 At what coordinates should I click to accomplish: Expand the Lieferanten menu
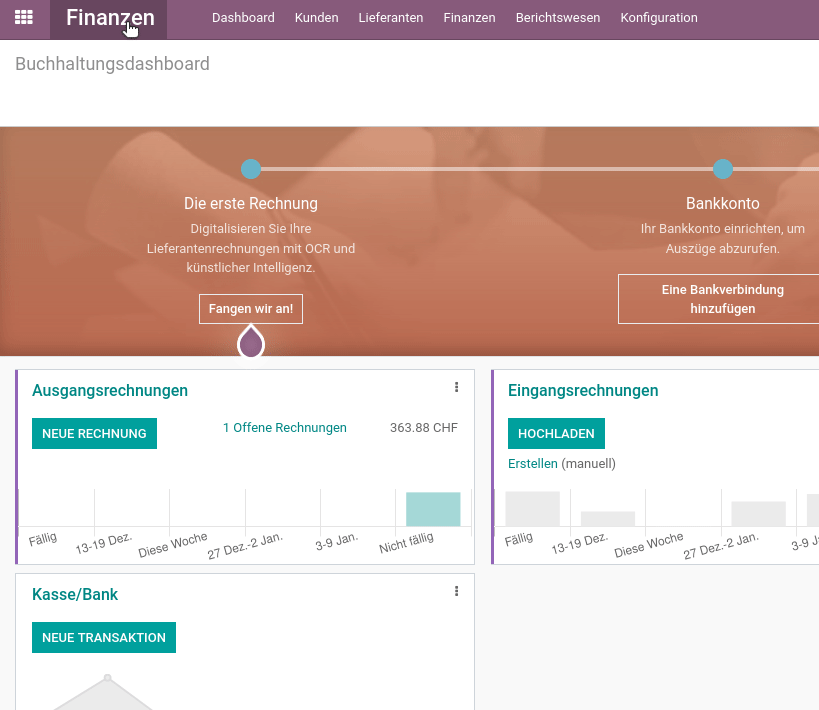pos(390,18)
